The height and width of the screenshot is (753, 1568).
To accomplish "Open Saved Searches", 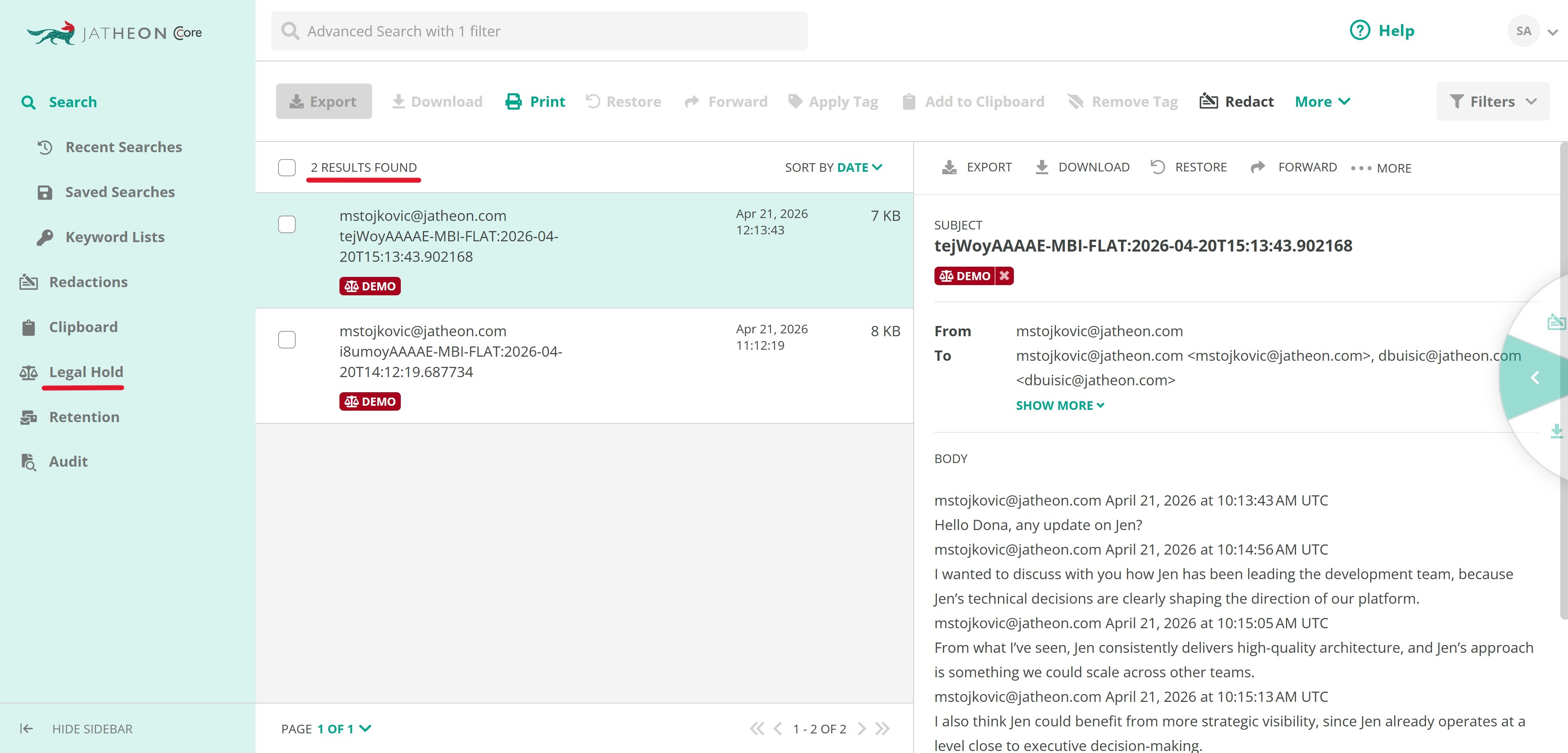I will (120, 192).
